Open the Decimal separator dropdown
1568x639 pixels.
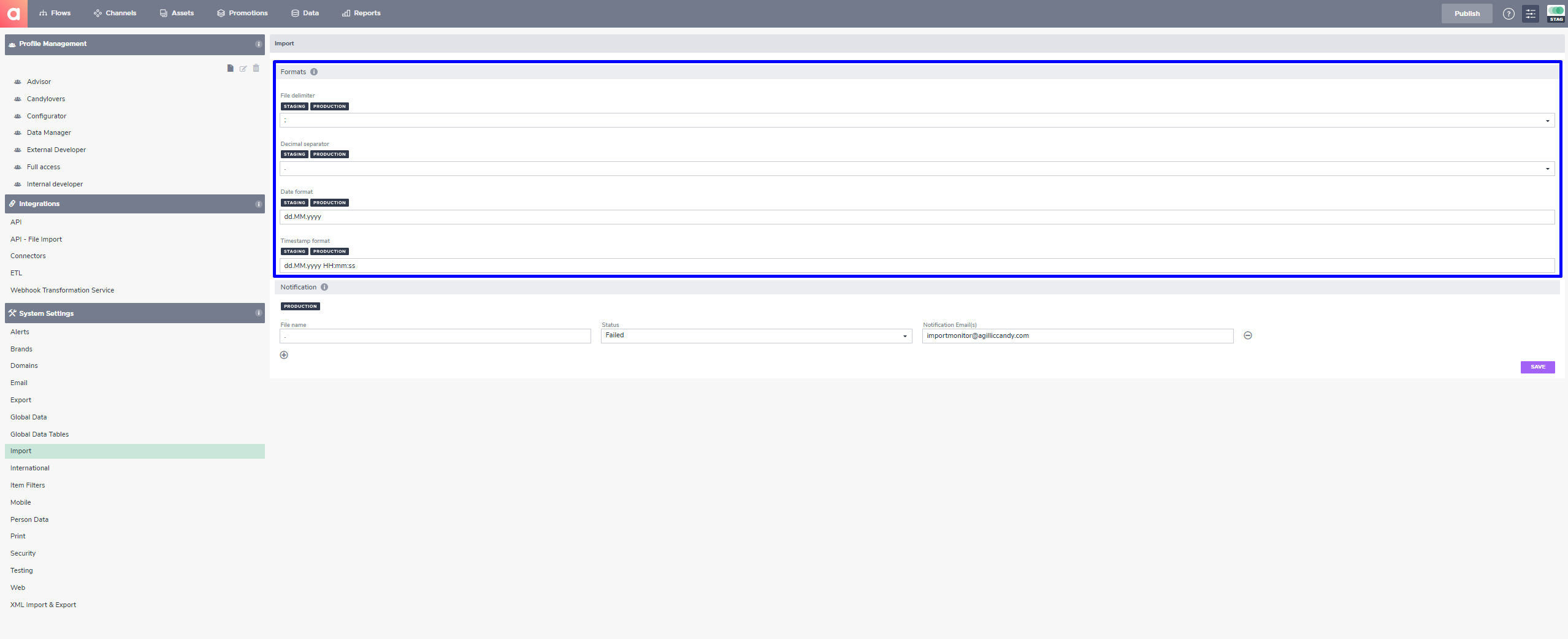click(917, 169)
